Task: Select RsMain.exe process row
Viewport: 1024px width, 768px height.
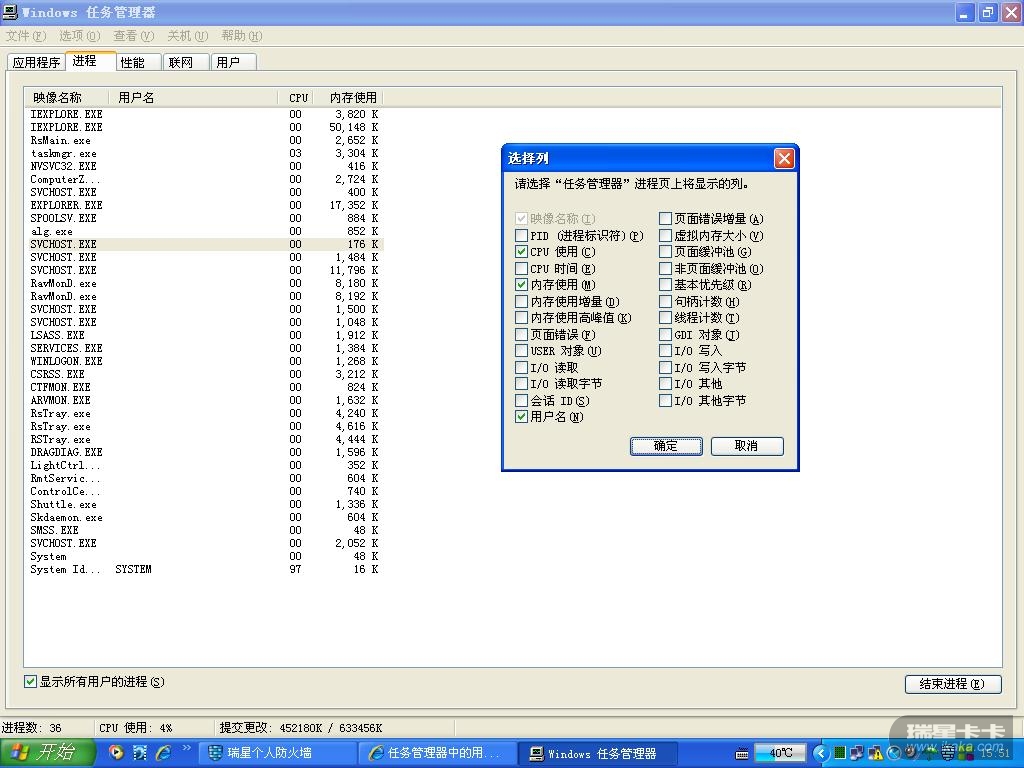Action: [x=204, y=140]
